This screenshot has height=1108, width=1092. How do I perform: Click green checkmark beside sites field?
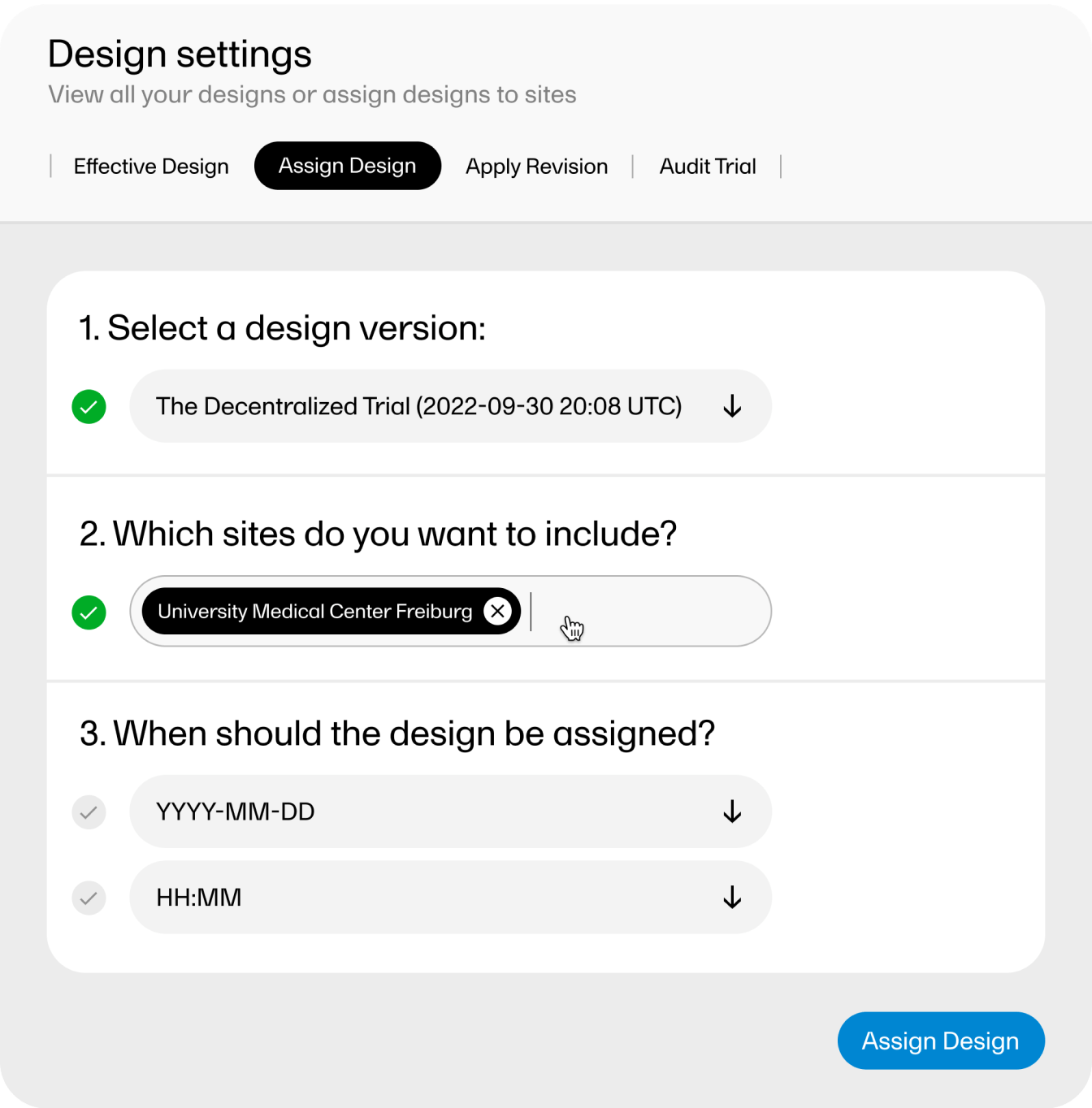[x=89, y=612]
